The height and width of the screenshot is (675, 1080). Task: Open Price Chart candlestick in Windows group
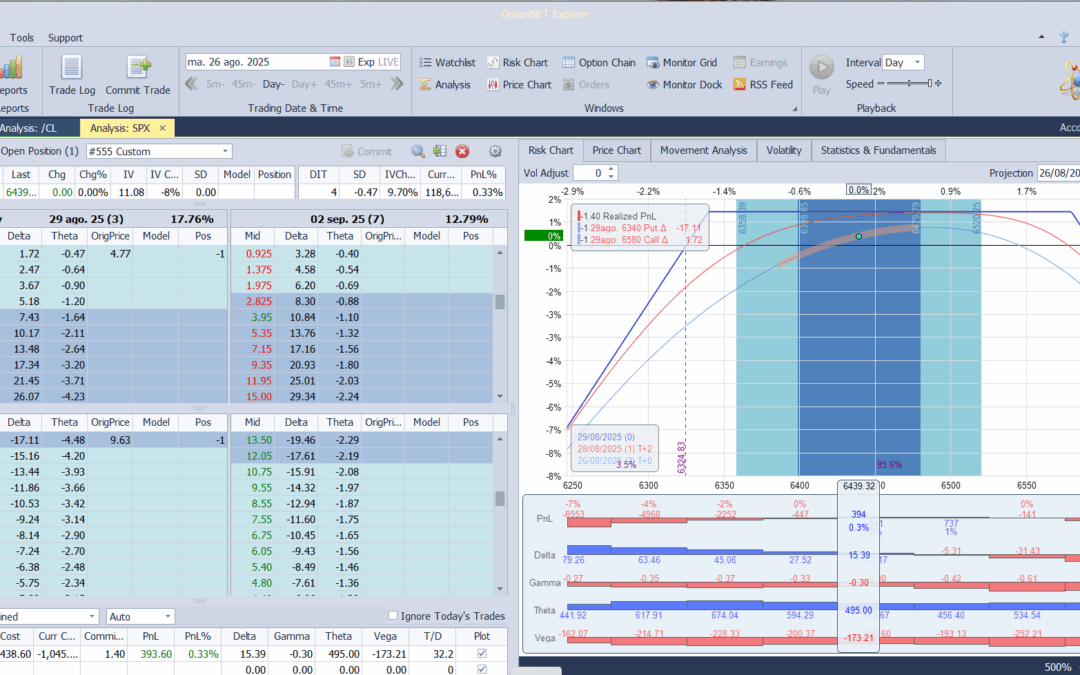click(x=519, y=85)
